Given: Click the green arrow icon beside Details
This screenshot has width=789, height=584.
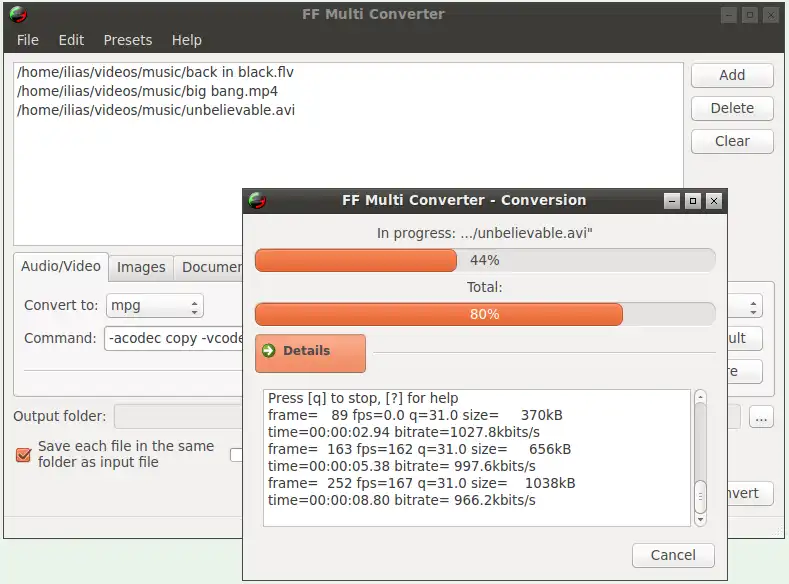Looking at the screenshot, I should (x=269, y=350).
